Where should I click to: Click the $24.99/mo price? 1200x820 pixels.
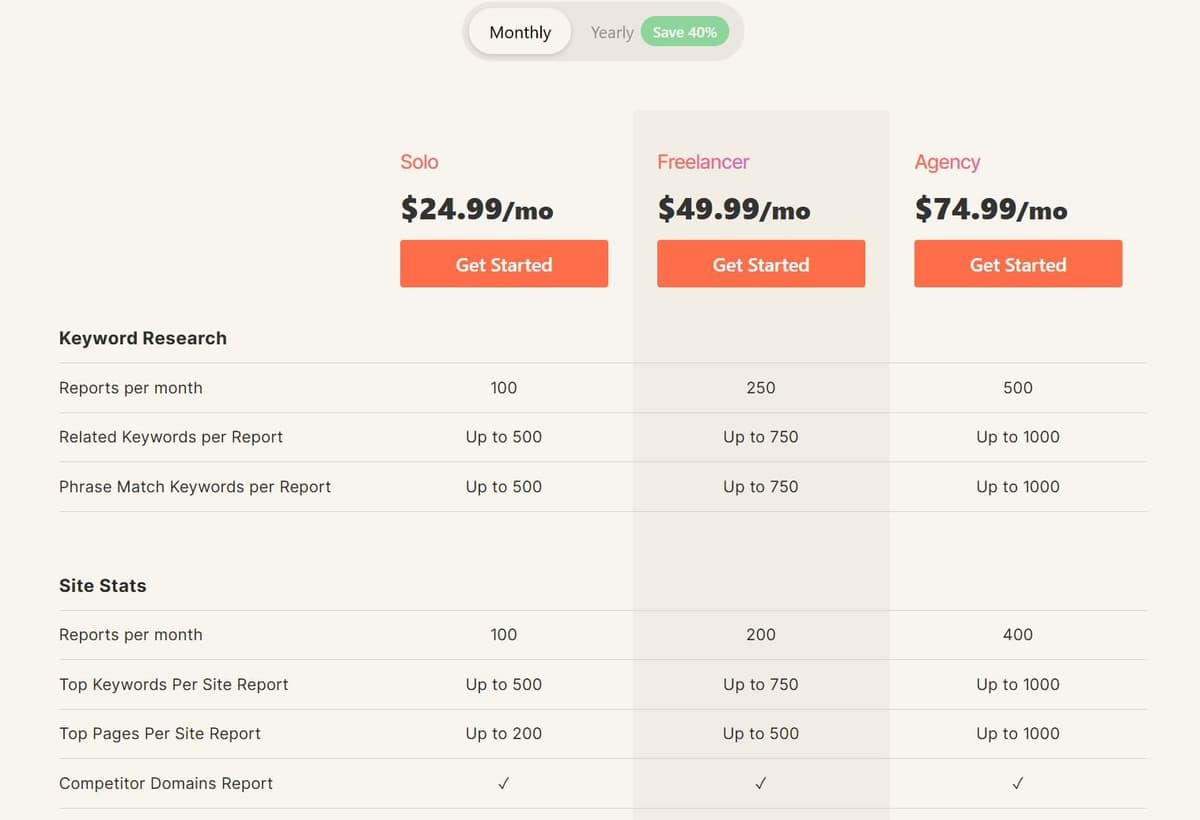477,209
